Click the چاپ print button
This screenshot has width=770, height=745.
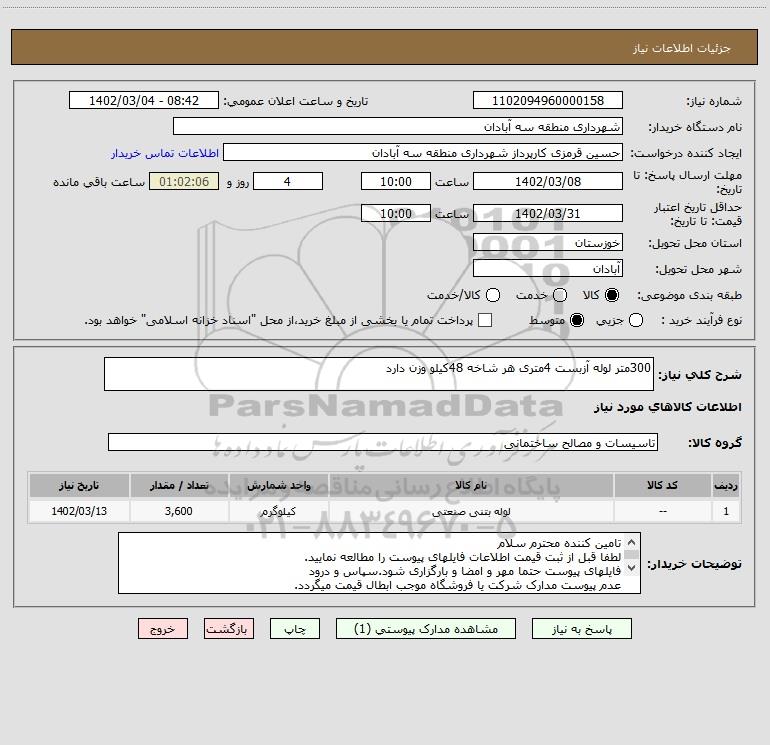tap(295, 629)
